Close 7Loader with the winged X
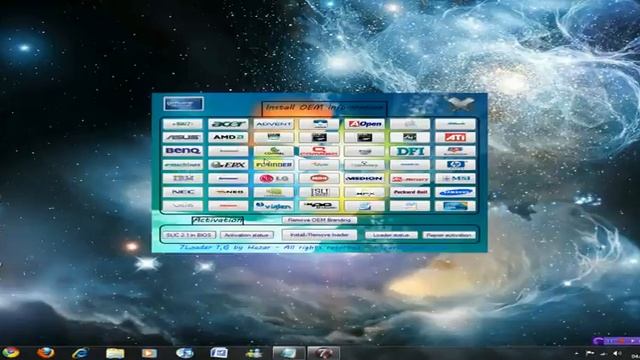Viewport: 640px width, 360px height. (461, 104)
